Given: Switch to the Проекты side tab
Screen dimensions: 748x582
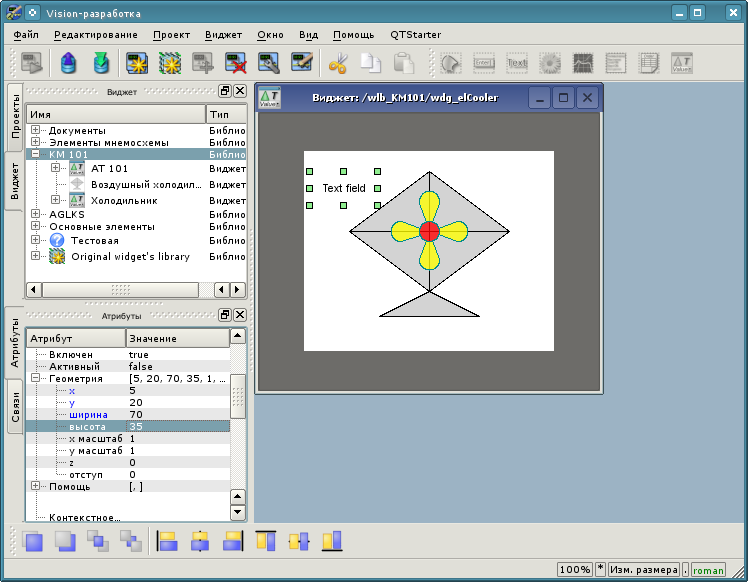Looking at the screenshot, I should [14, 118].
